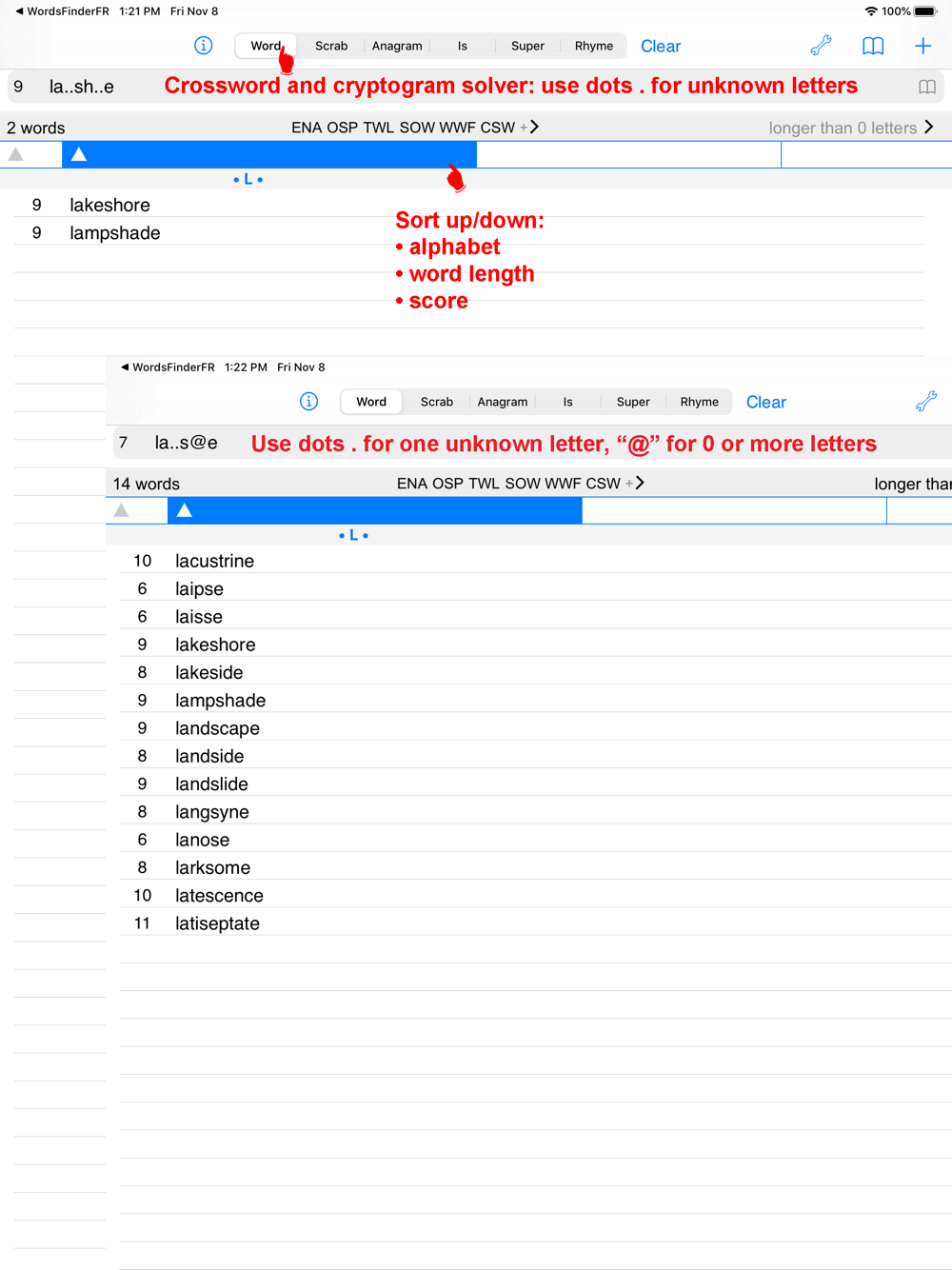Viewport: 952px width, 1270px height.
Task: Select the Rhyme tab in top toolbar
Action: [594, 46]
